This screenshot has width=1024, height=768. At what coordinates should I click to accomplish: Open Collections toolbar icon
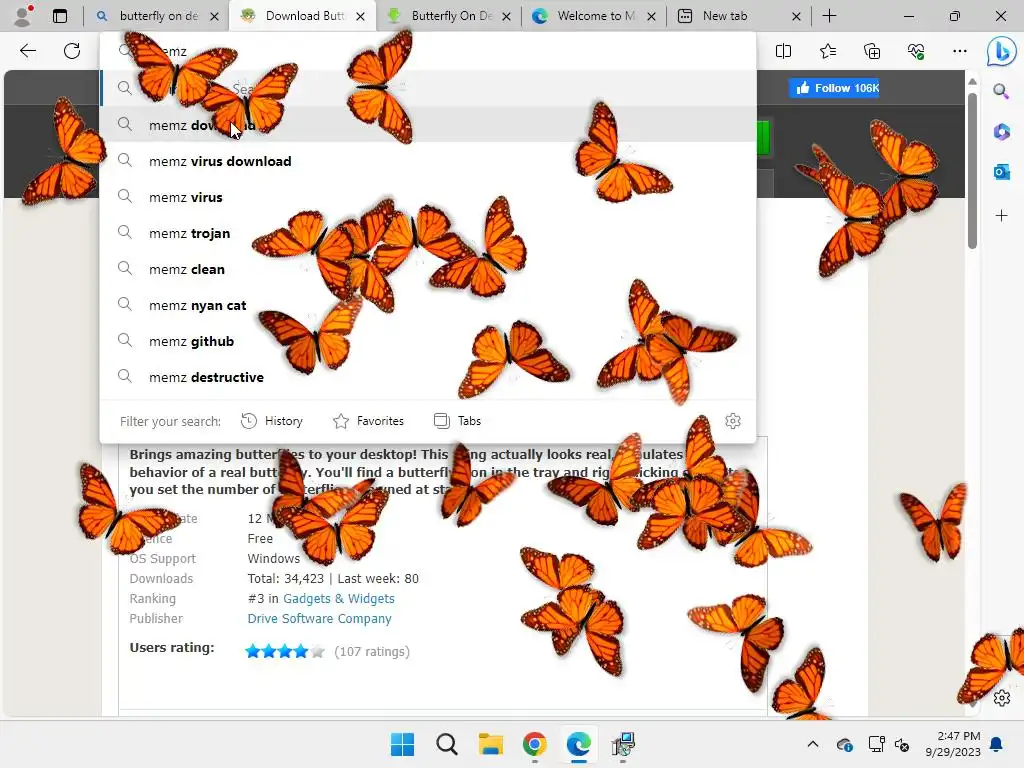tap(872, 51)
